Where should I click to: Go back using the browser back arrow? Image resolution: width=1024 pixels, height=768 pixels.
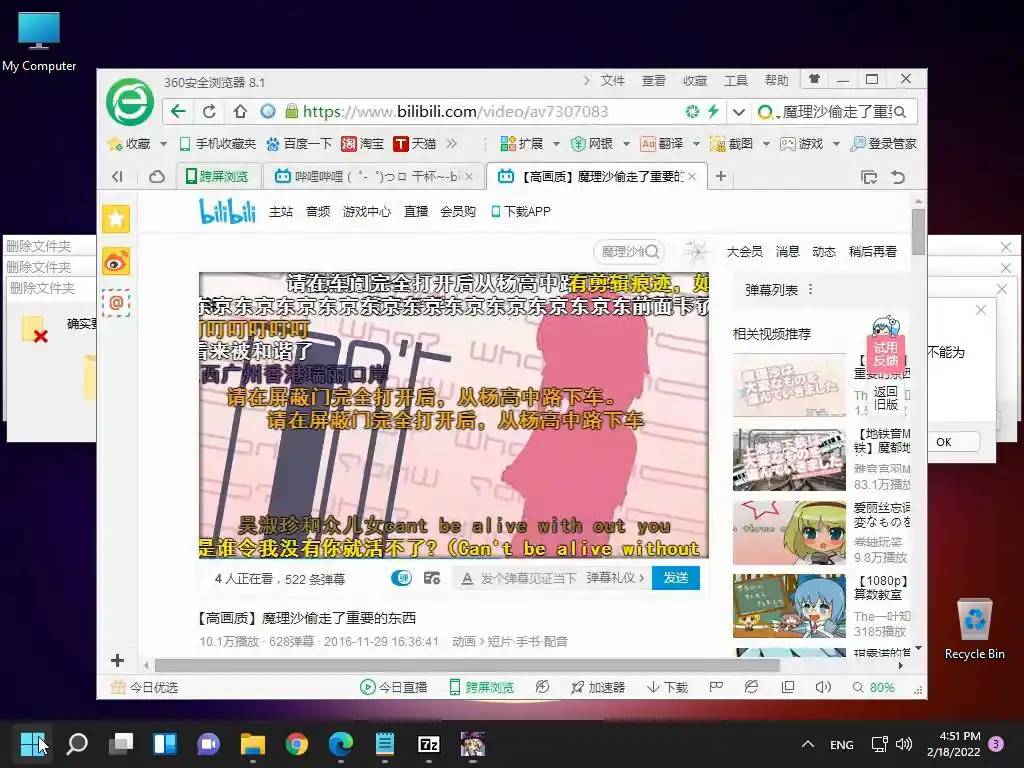click(x=178, y=112)
